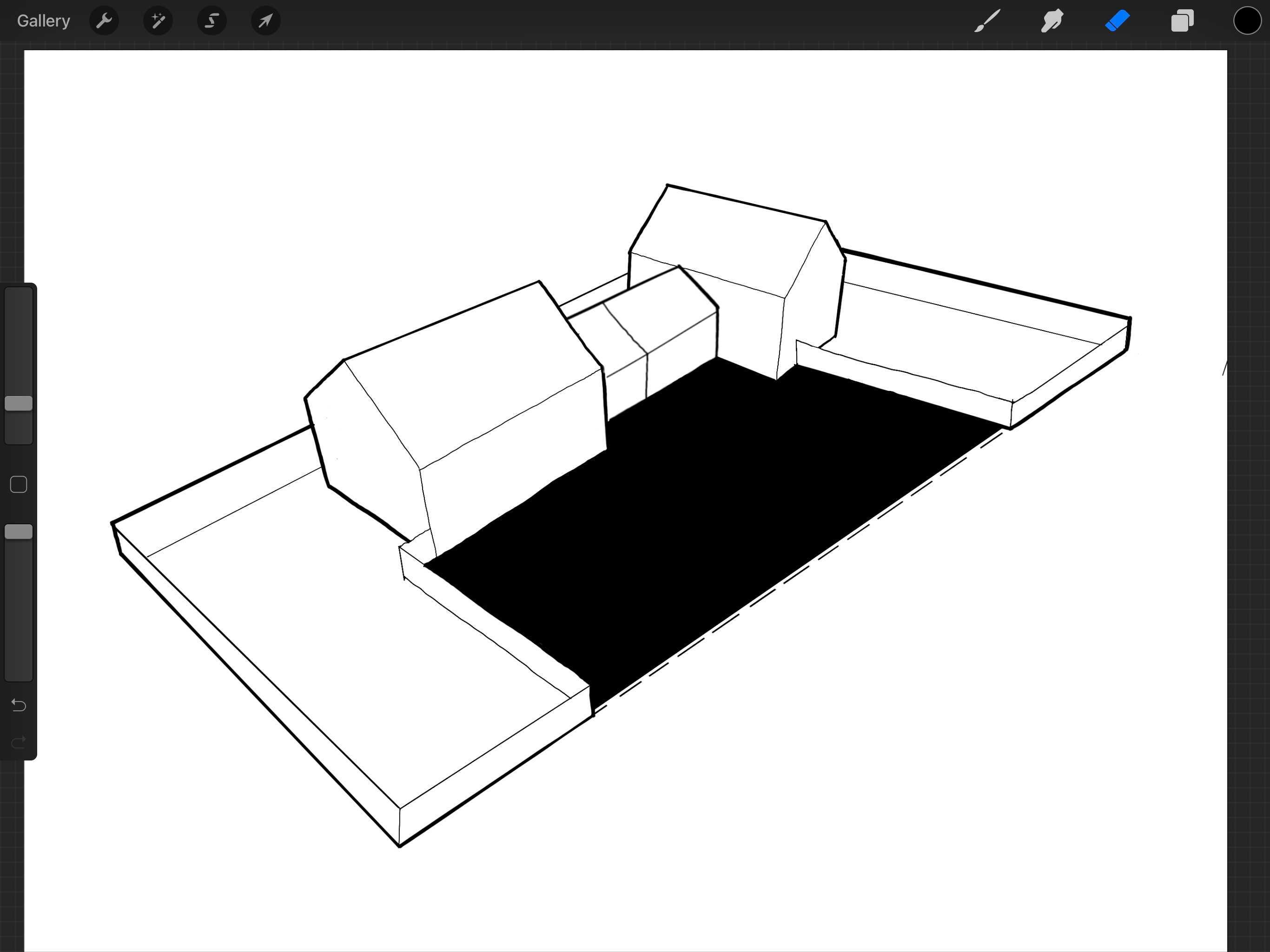The image size is (1270, 952).
Task: Select the Smudge tool
Action: (x=1052, y=21)
